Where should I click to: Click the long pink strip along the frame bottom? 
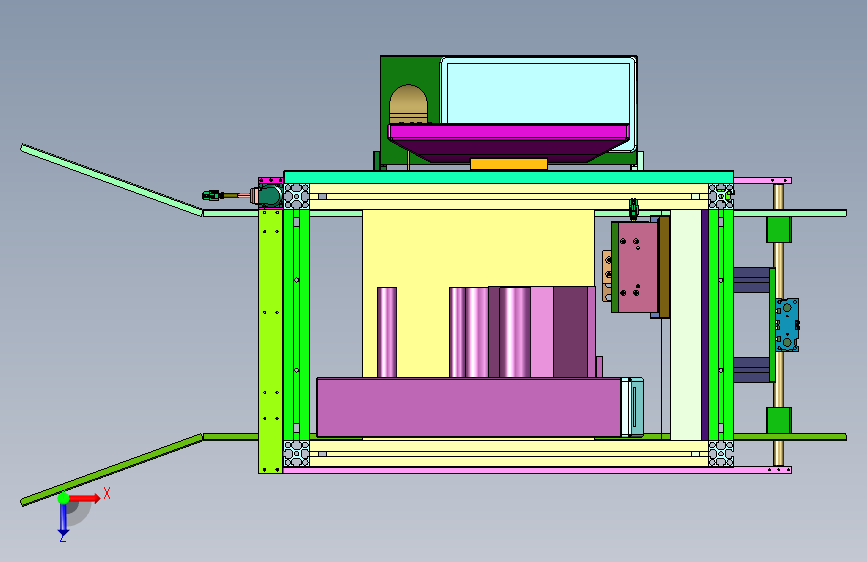pos(537,470)
